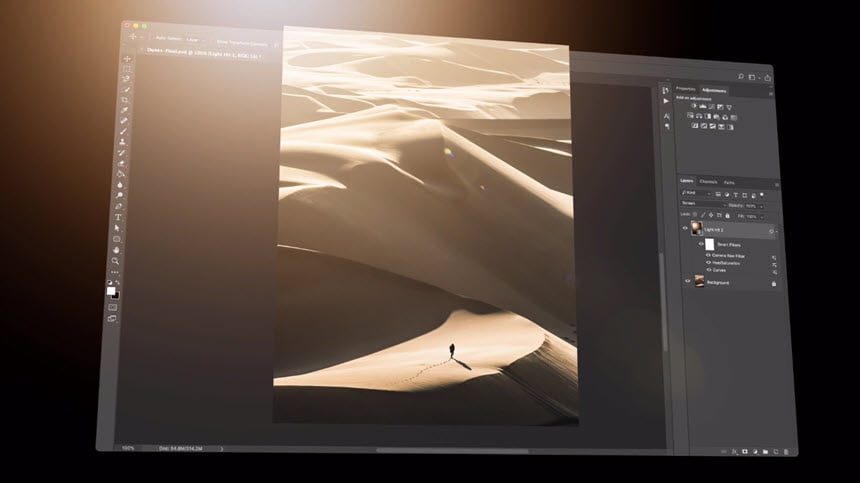This screenshot has height=483, width=860.
Task: Swap foreground and background colors
Action: click(117, 283)
